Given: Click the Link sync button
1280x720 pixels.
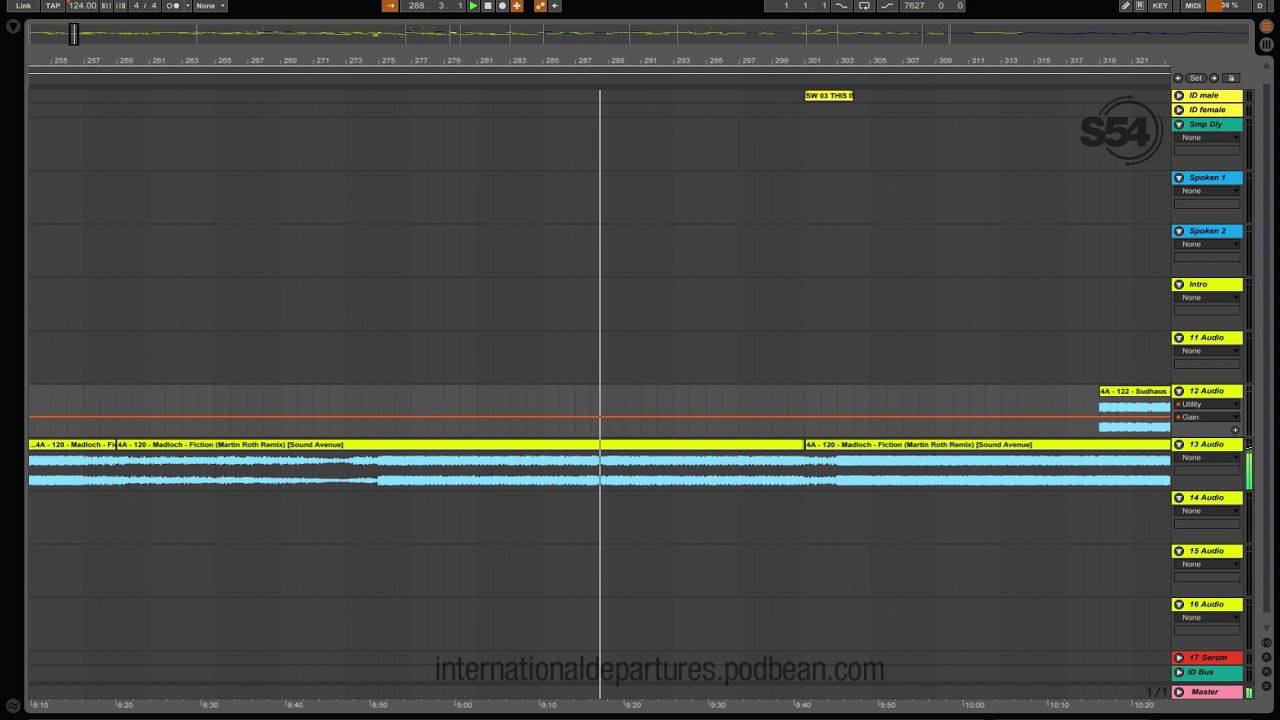Looking at the screenshot, I should (23, 6).
